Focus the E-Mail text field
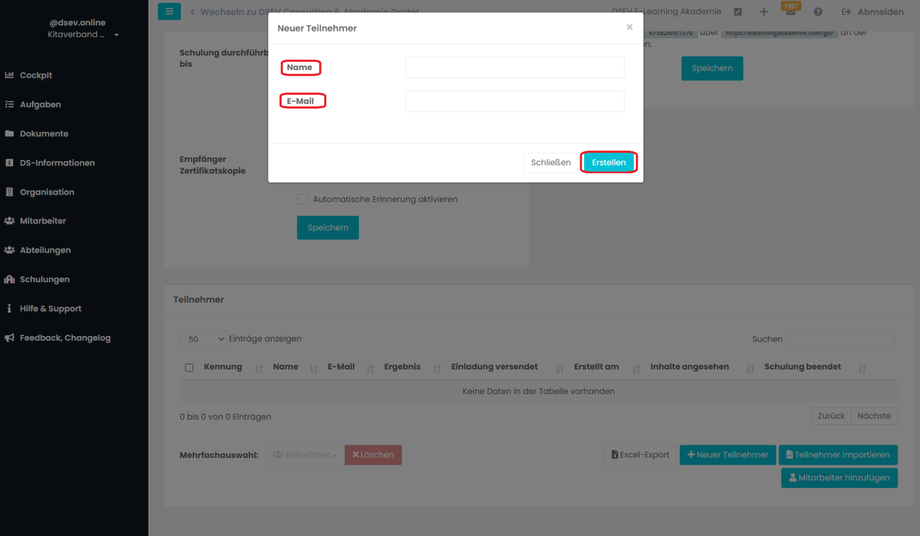This screenshot has height=536, width=920. [515, 101]
